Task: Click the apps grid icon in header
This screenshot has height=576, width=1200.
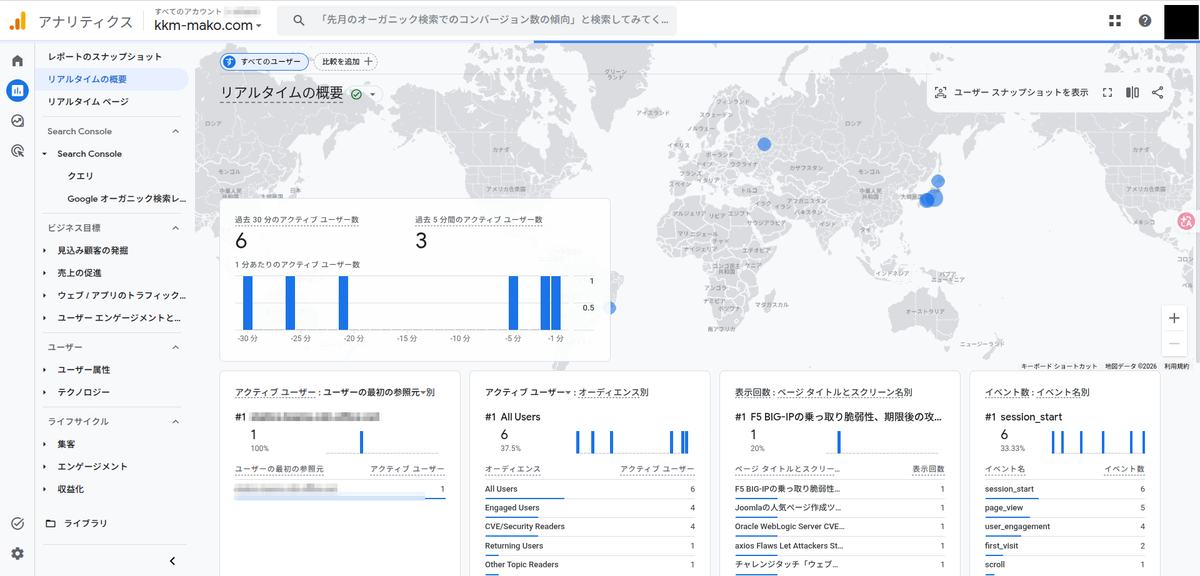Action: click(1115, 21)
